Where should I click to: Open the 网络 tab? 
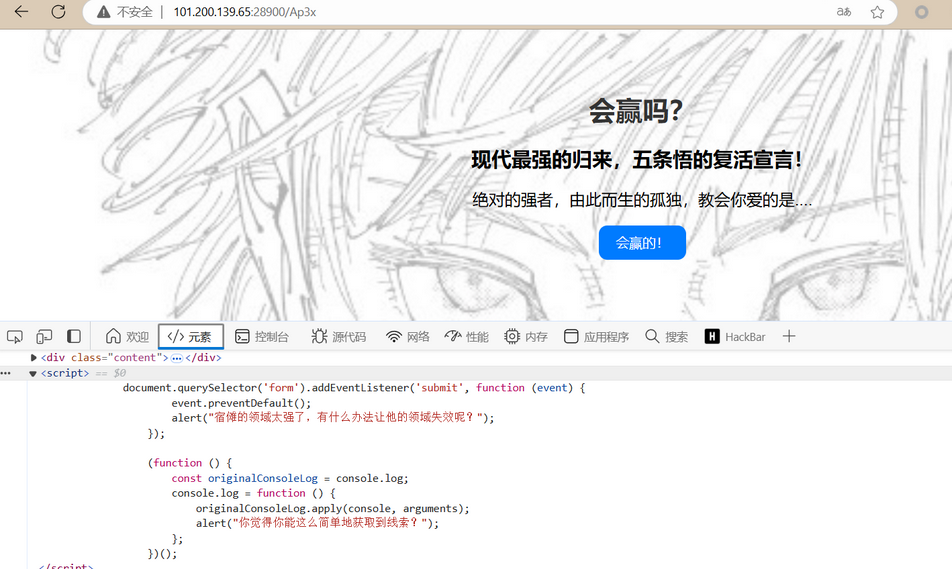pyautogui.click(x=408, y=336)
